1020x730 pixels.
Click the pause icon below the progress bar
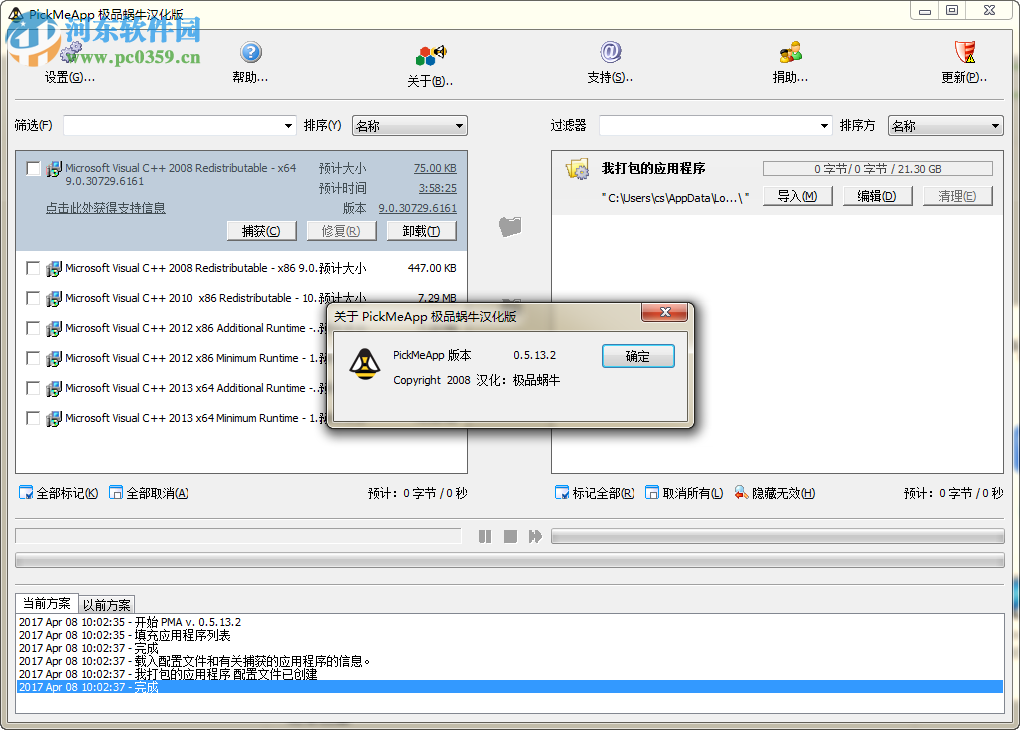click(485, 536)
